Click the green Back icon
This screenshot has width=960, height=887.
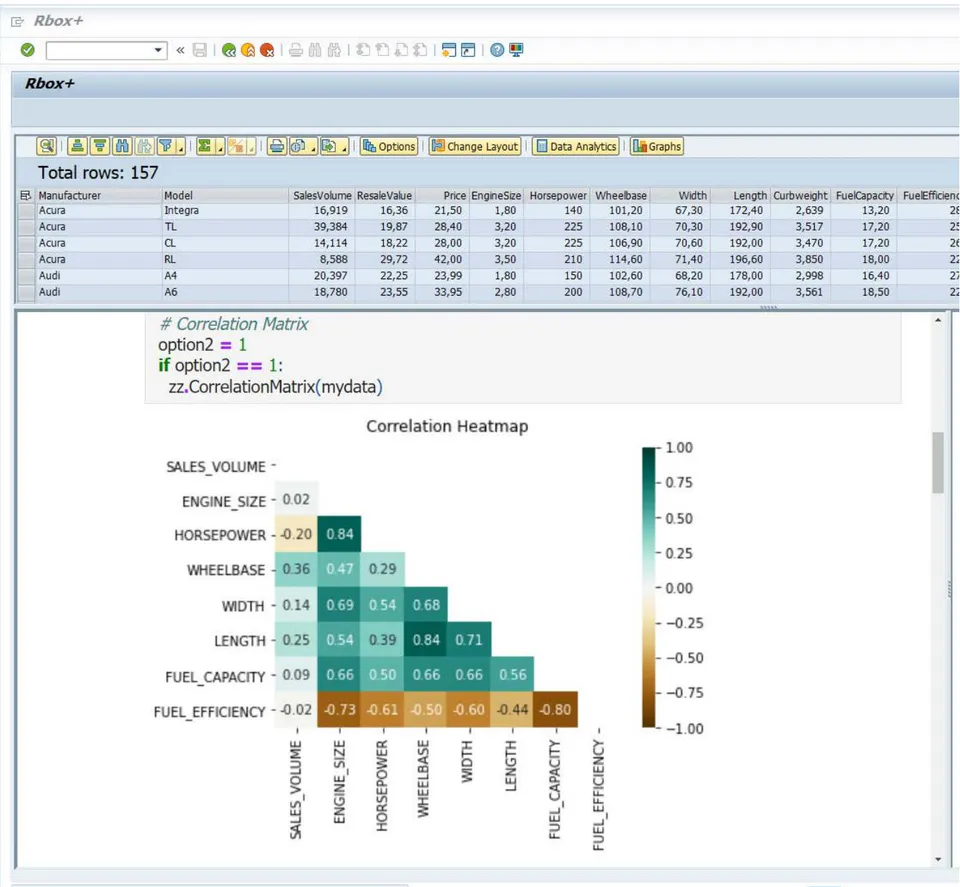pyautogui.click(x=229, y=50)
